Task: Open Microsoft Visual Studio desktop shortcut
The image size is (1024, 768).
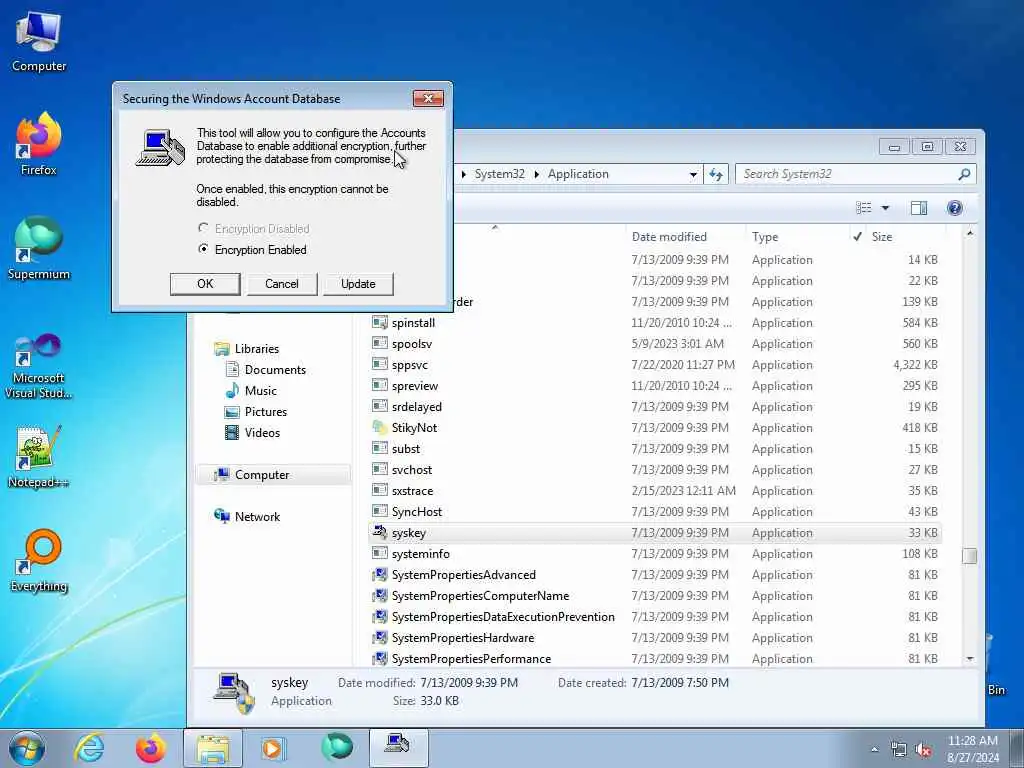Action: pyautogui.click(x=39, y=367)
